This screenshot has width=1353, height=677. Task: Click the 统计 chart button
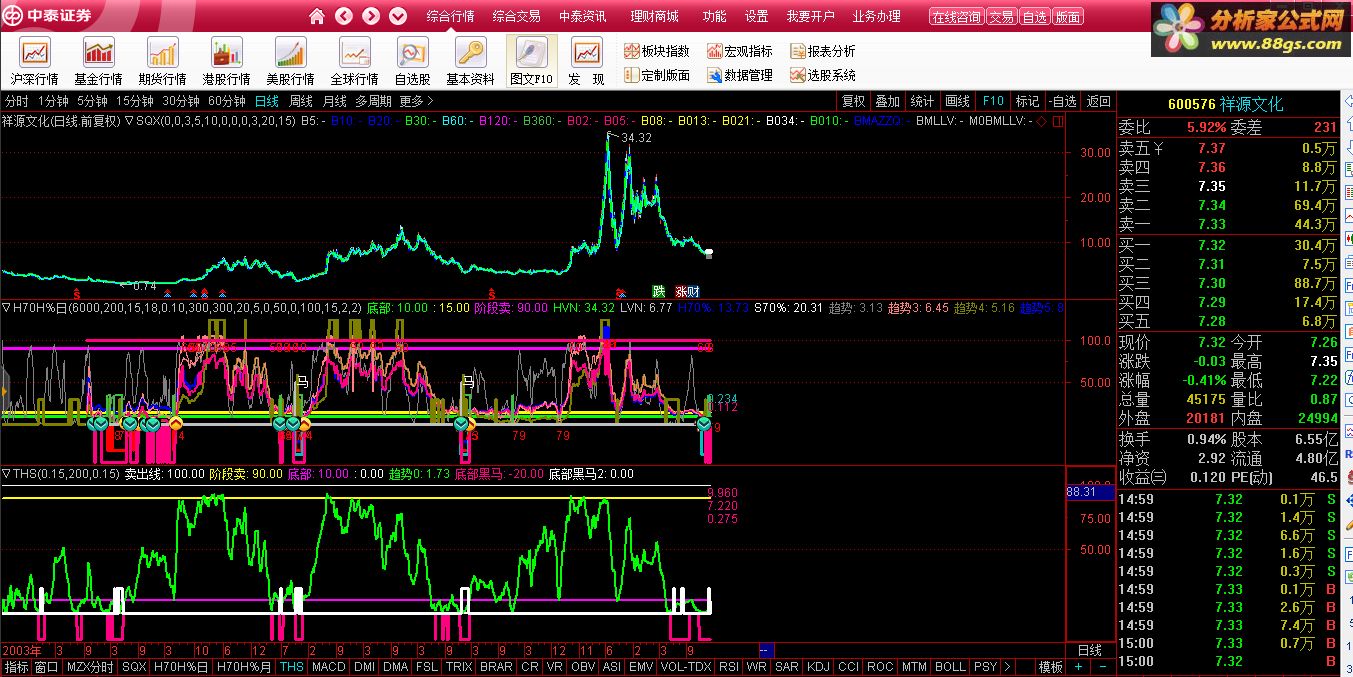[923, 101]
